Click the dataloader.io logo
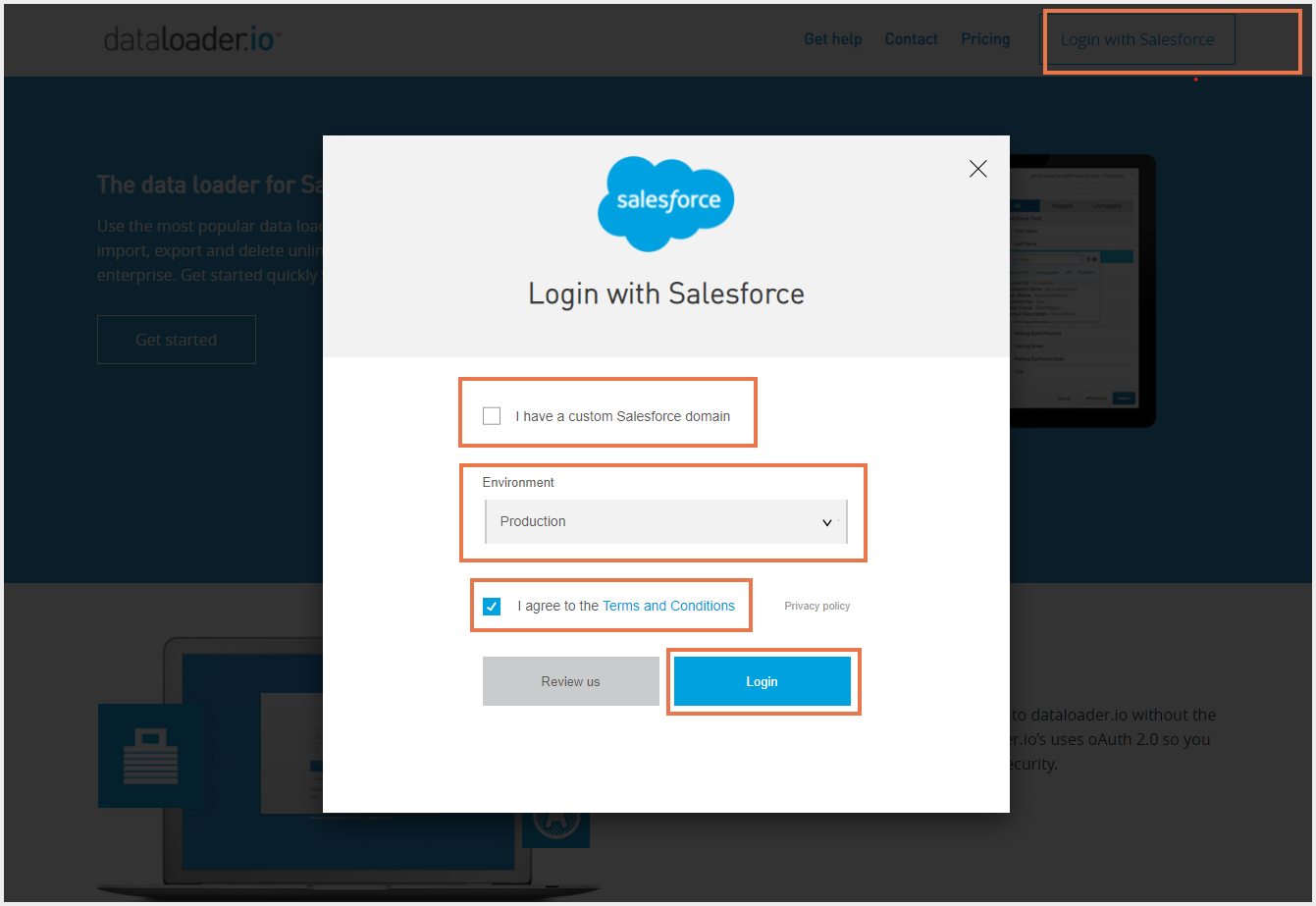1316x906 pixels. pyautogui.click(x=190, y=39)
